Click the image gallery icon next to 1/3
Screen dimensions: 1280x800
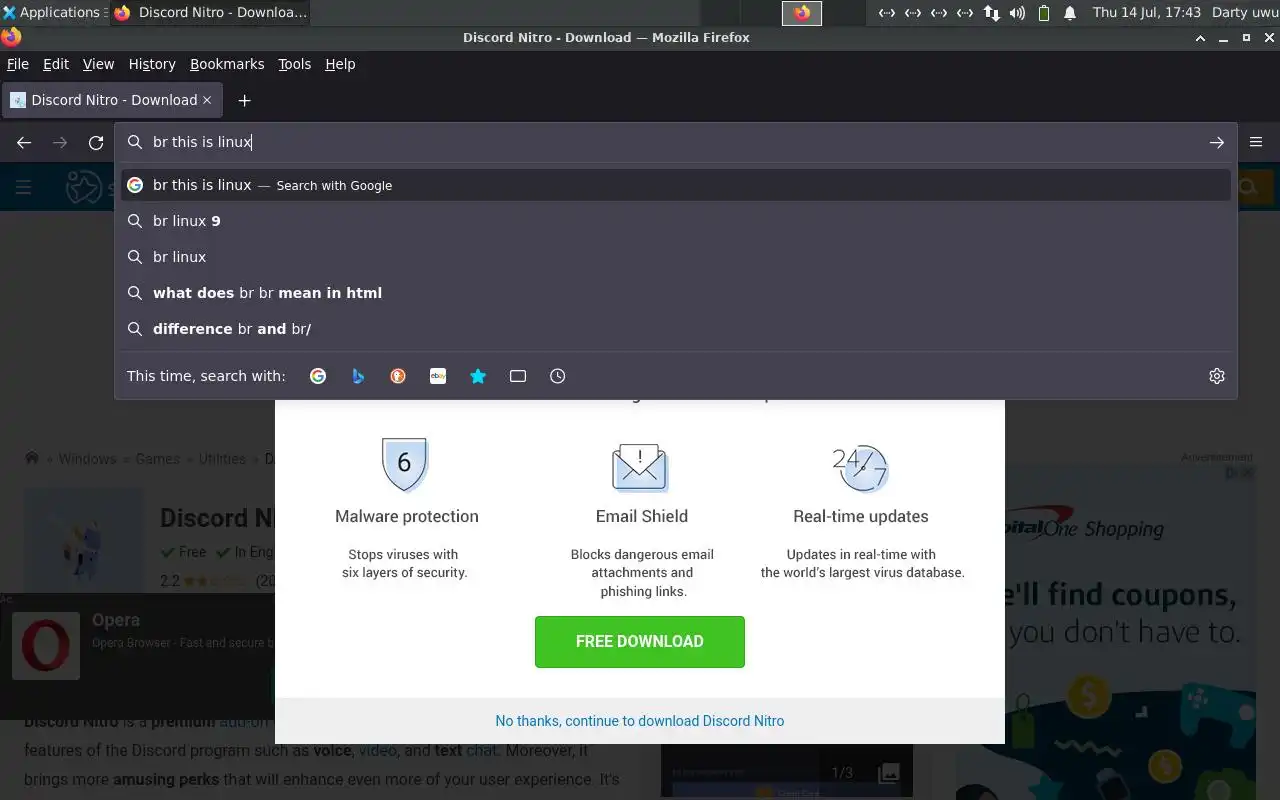point(888,773)
